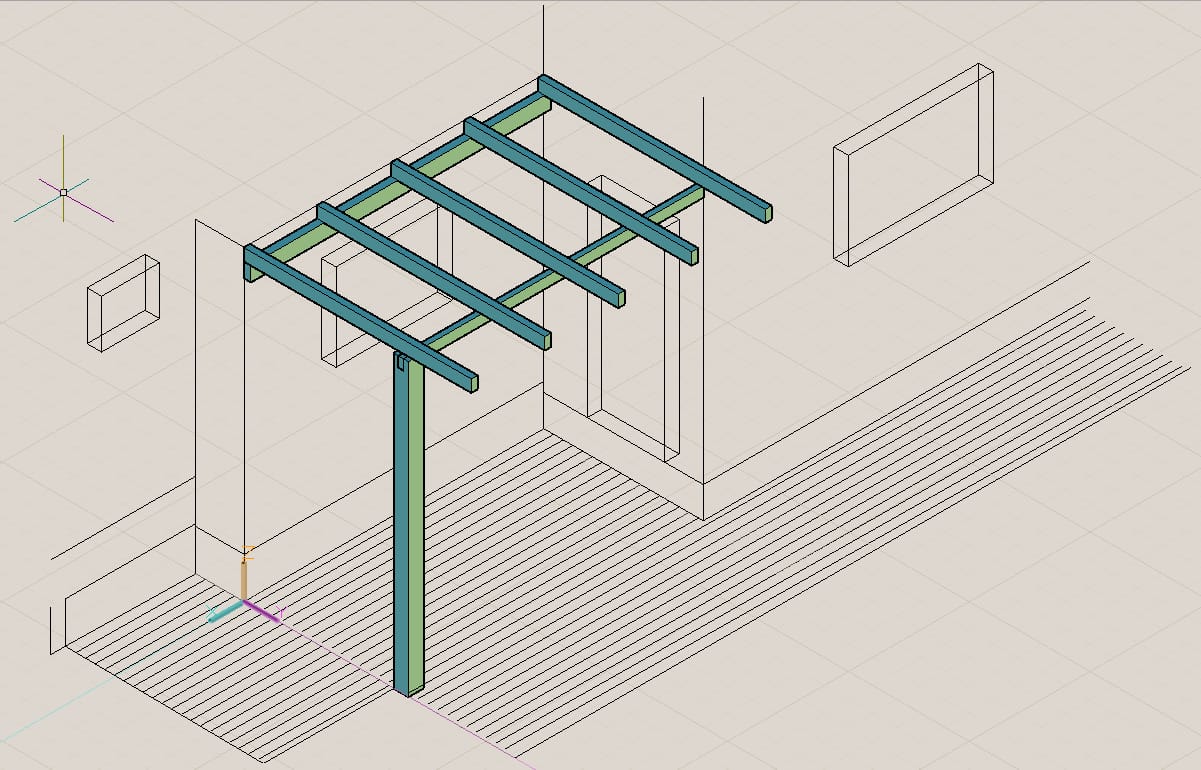The image size is (1201, 770).
Task: Select the orange Z axis of the UCS icon
Action: 245,578
